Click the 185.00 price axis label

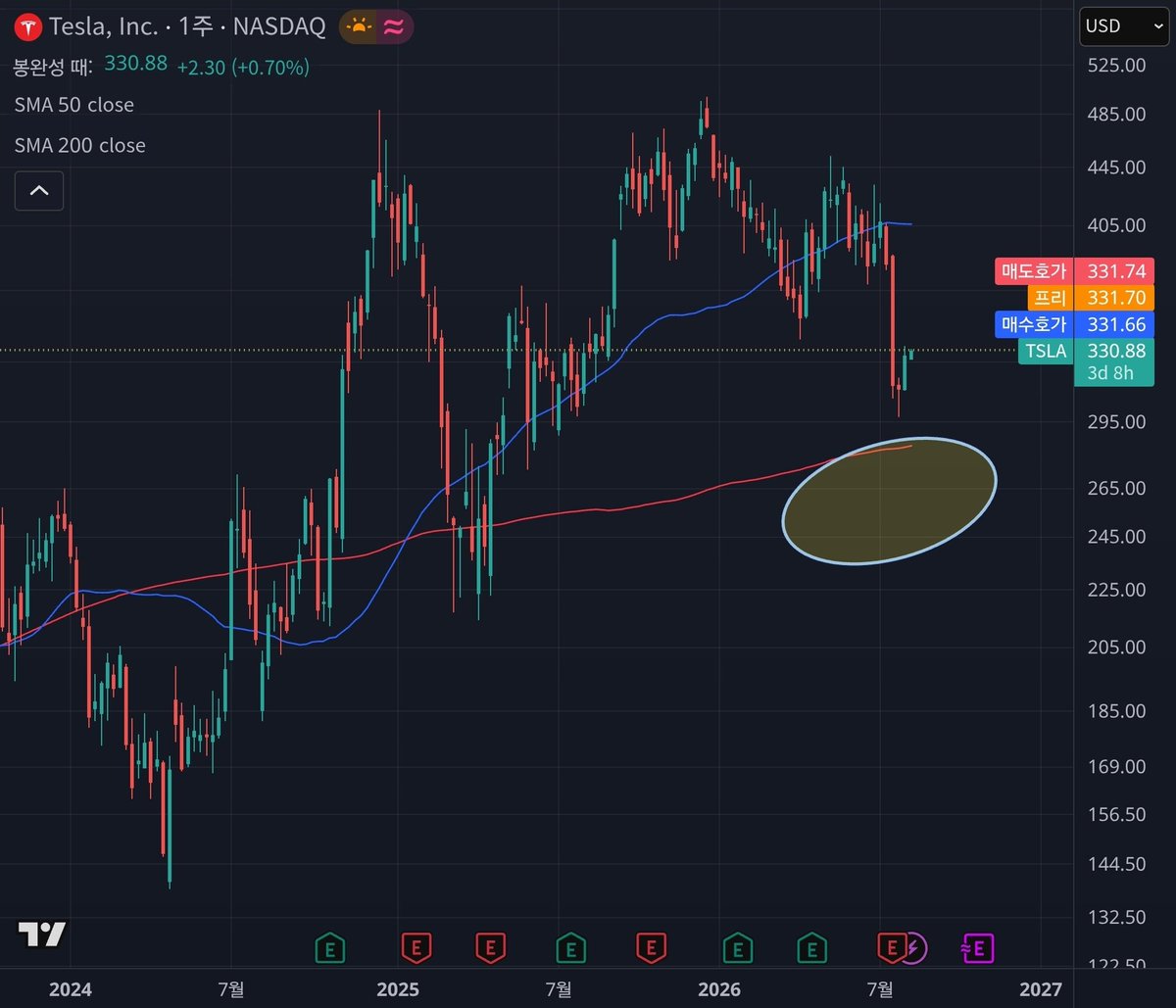[1116, 711]
